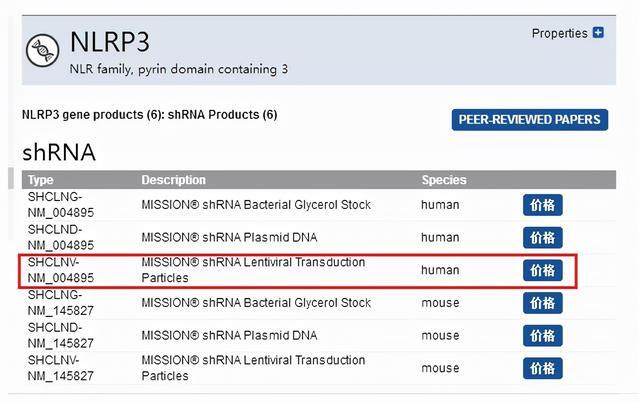Viewport: 640px width, 402px height.
Task: Click price button for human Bacterial Glycerol Stock
Action: (x=542, y=205)
